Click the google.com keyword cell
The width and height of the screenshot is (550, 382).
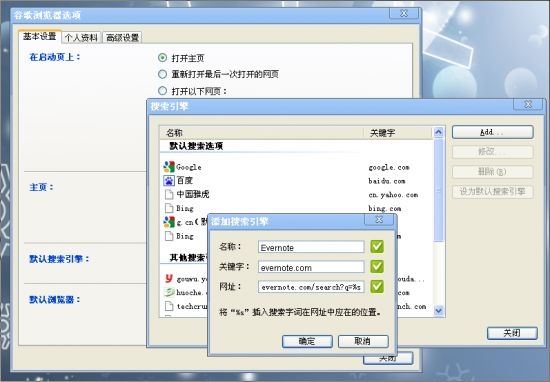[389, 167]
